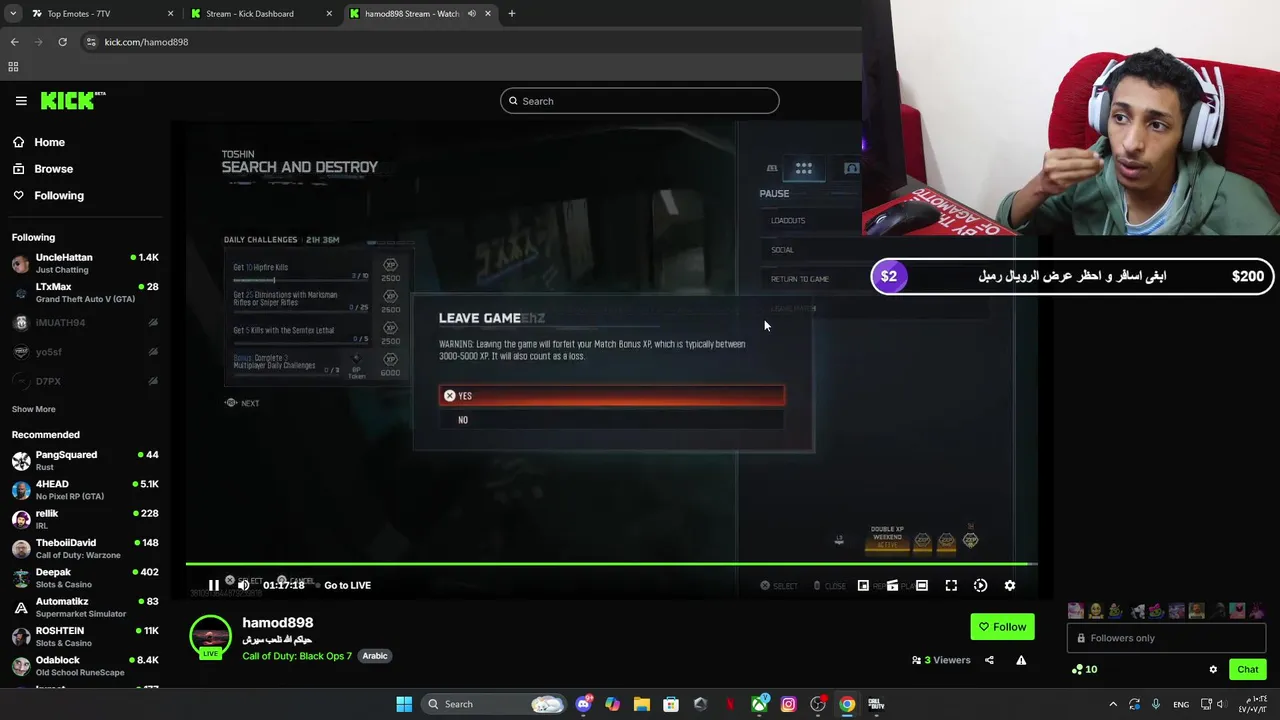
Task: Select offline channel yo5sf
Action: click(x=85, y=352)
